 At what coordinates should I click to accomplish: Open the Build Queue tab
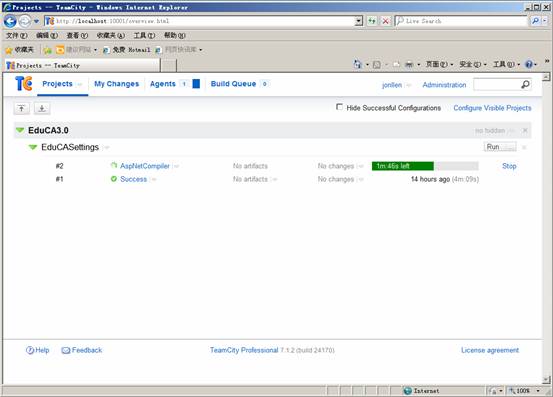[x=233, y=84]
